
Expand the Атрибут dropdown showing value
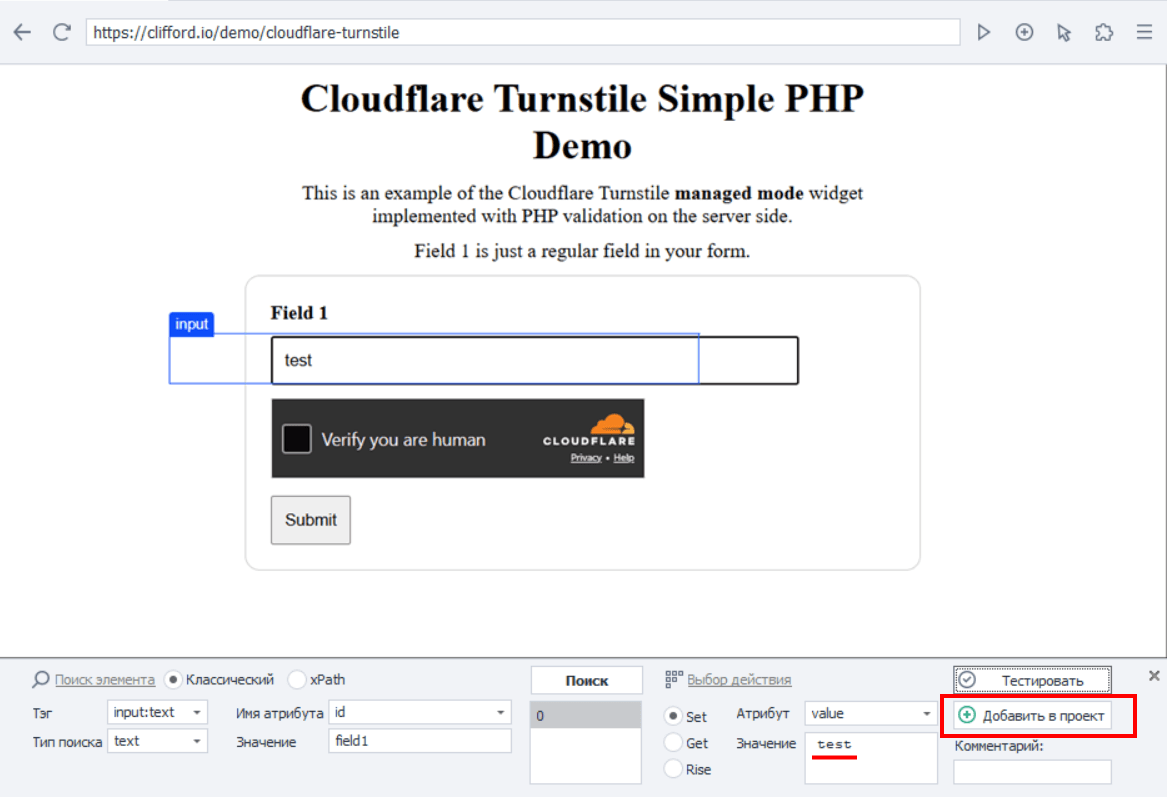coord(870,713)
